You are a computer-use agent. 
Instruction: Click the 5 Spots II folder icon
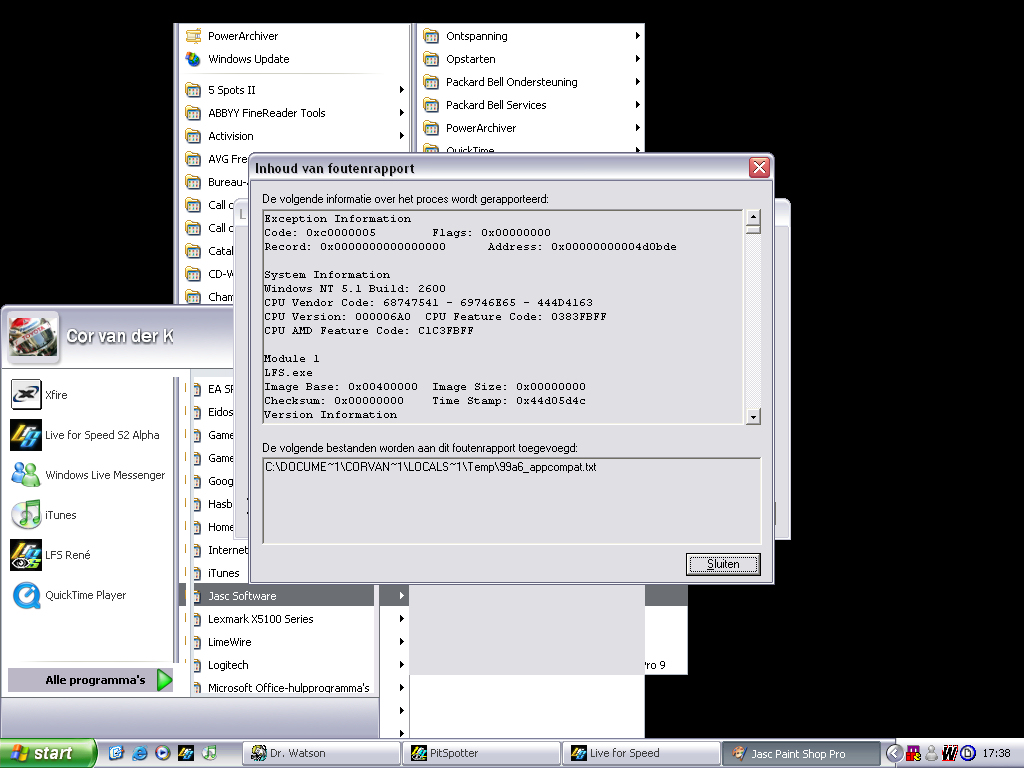[x=193, y=90]
